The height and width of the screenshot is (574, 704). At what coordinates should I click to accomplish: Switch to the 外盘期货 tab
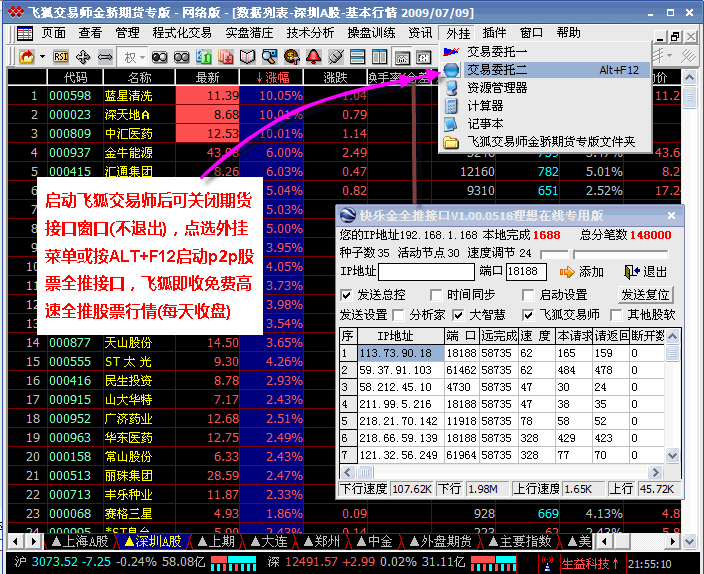point(440,541)
